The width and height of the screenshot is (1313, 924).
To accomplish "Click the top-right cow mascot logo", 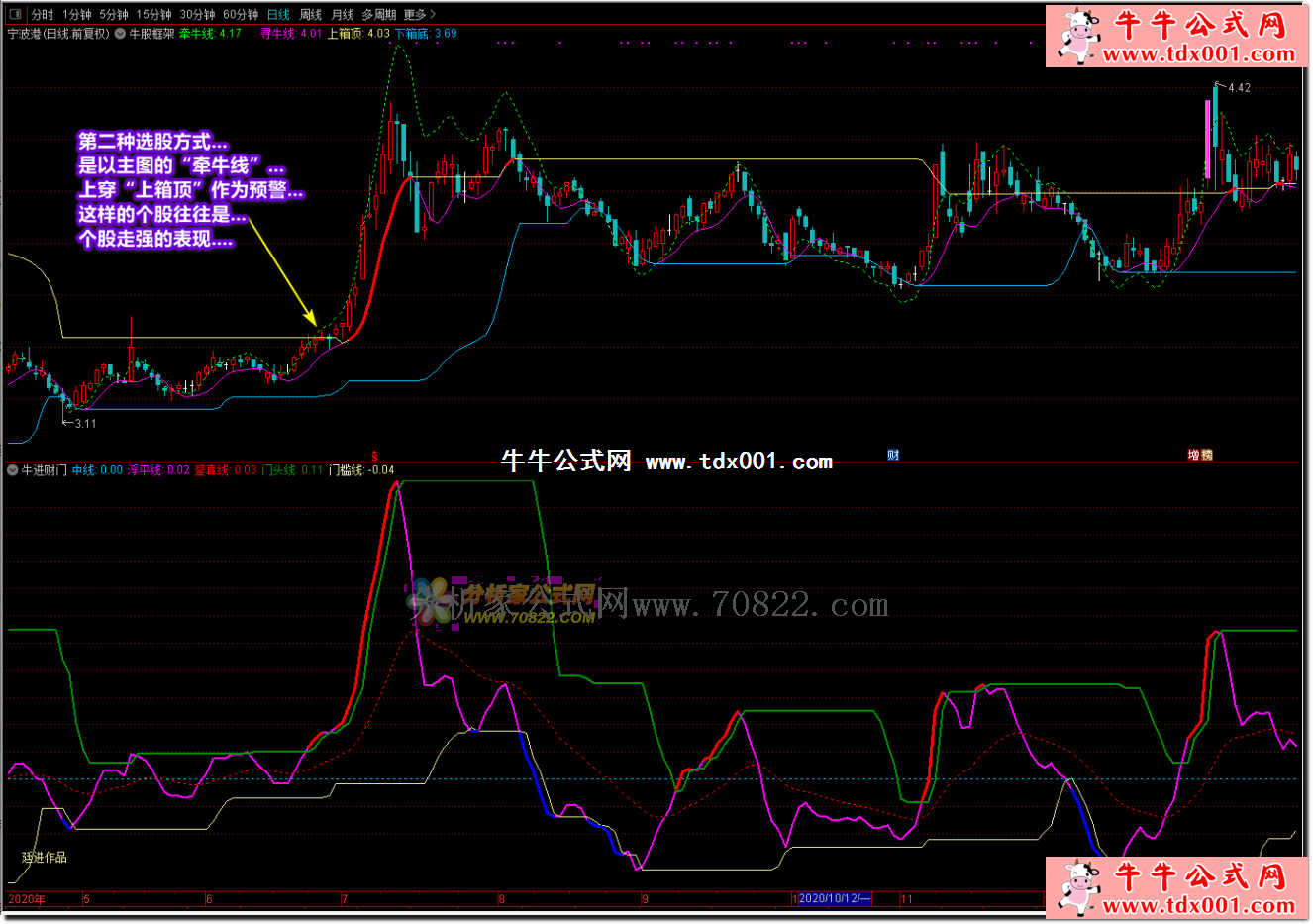I will (x=1076, y=36).
